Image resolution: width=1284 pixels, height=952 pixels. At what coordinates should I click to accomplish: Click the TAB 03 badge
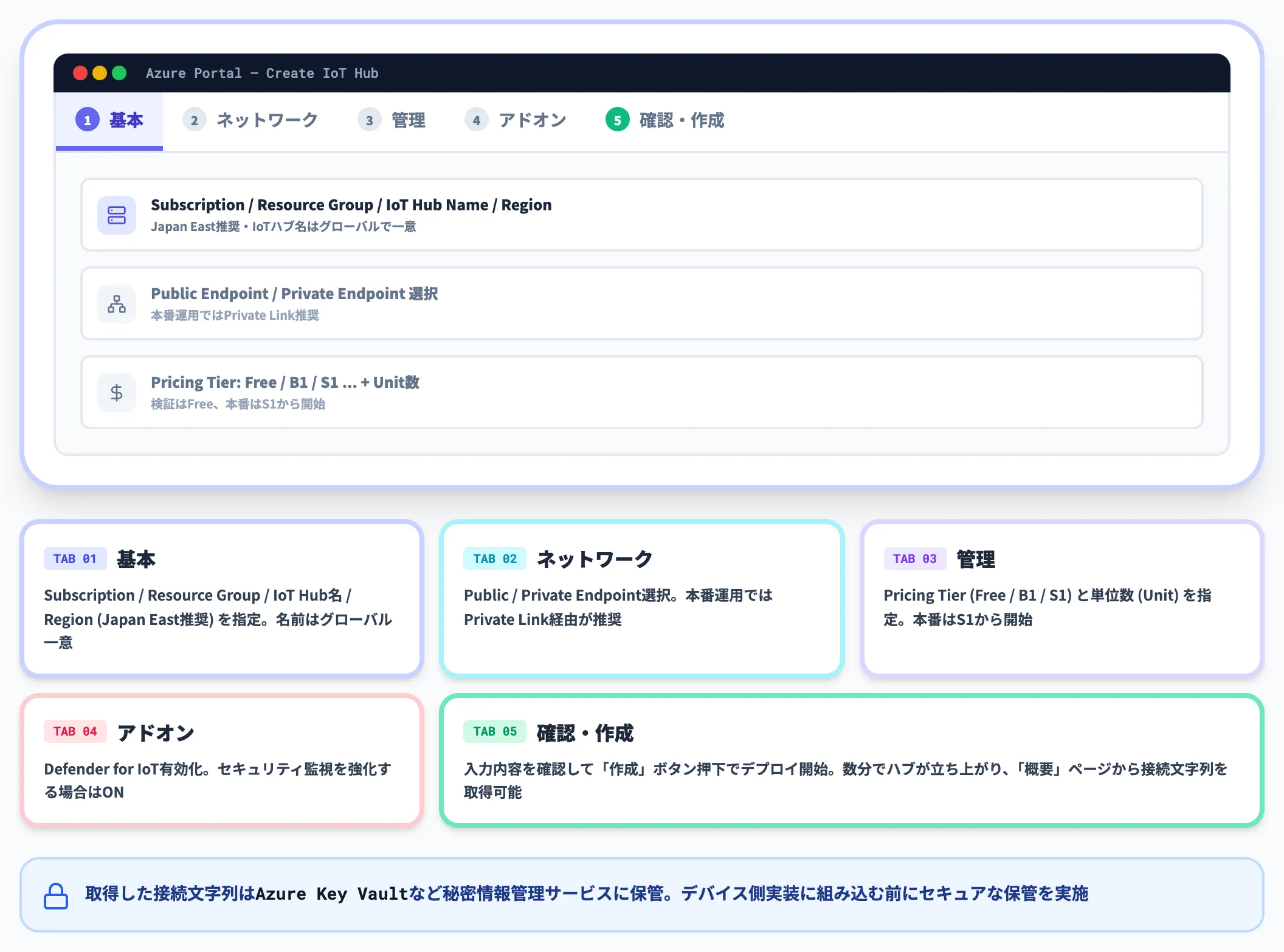[x=916, y=559]
